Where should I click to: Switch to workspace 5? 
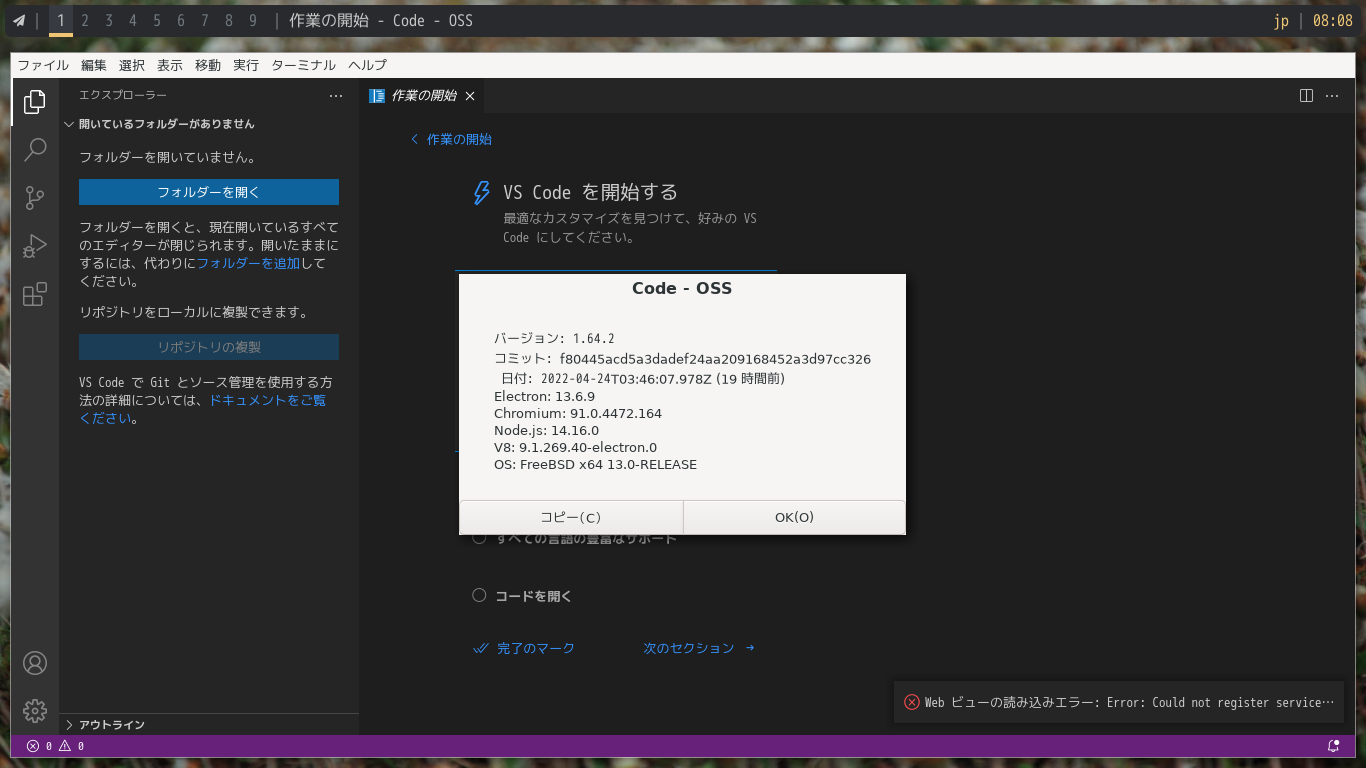[157, 20]
